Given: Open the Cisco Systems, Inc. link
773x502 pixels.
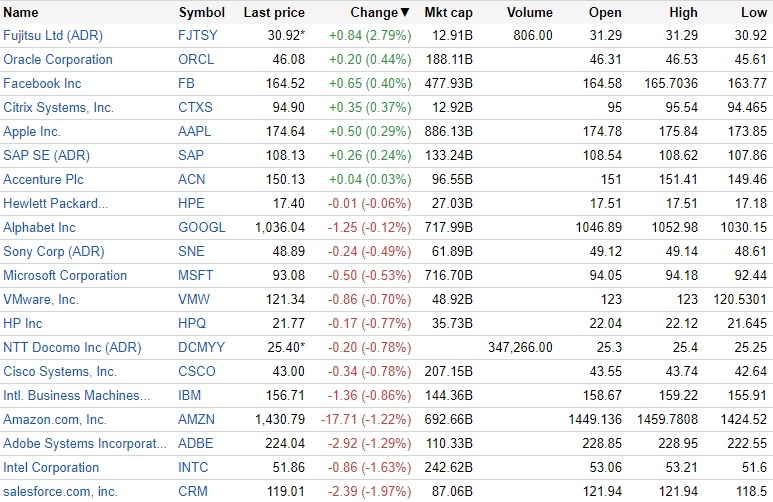Looking at the screenshot, I should 58,371.
